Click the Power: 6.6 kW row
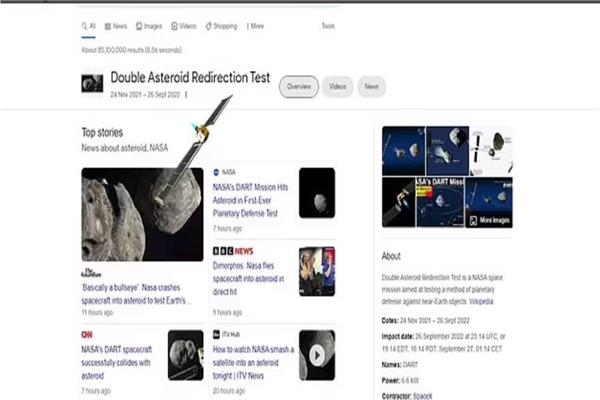Screen dimensions: 600x400 (x=400, y=380)
